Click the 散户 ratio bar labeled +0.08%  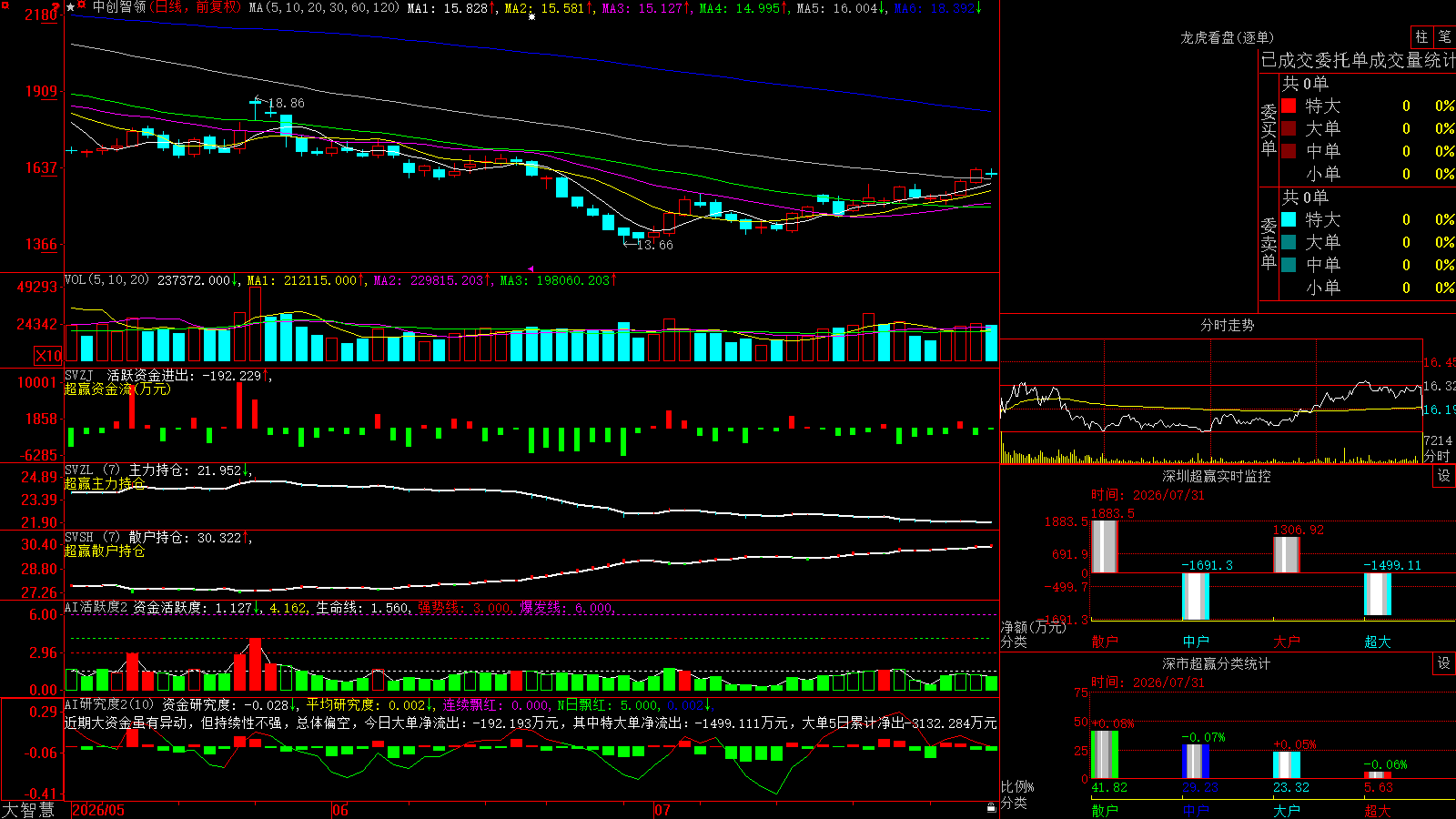coord(1105,754)
